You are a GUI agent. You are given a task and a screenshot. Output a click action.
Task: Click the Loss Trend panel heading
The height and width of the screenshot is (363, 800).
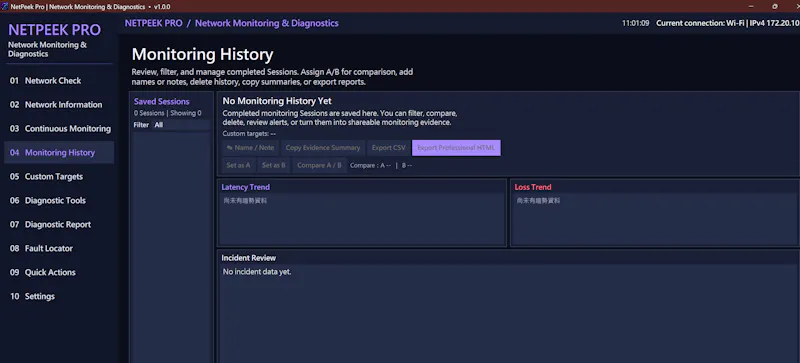click(x=533, y=187)
